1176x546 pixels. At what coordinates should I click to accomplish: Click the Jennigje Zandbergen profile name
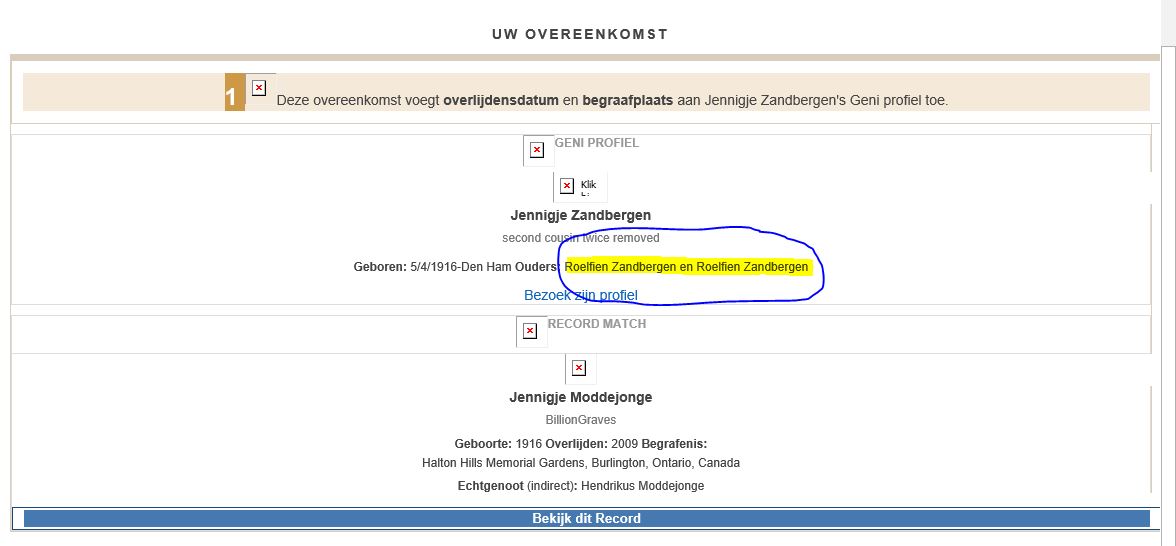580,215
